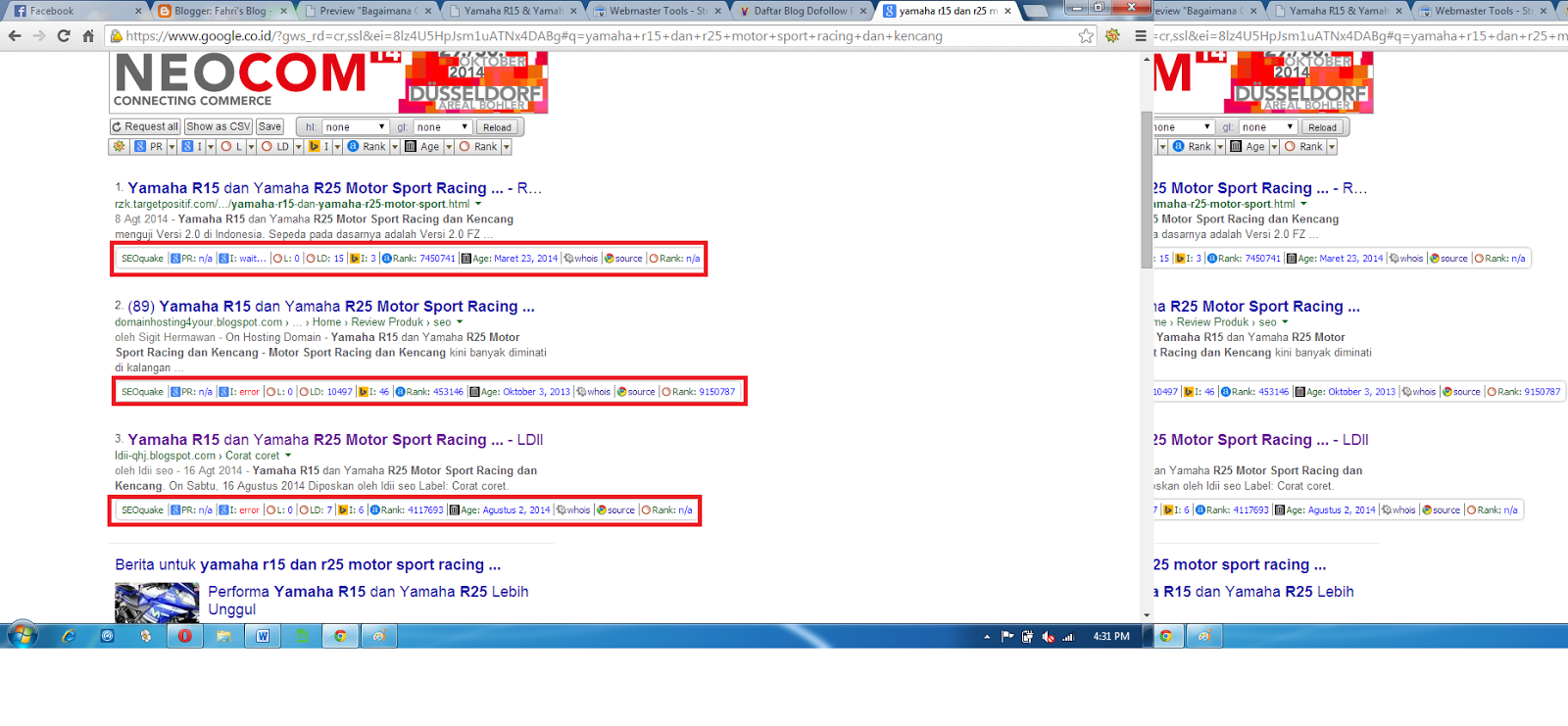Image resolution: width=1568 pixels, height=726 pixels.
Task: Click LD: 10497 in second result bar
Action: tap(325, 392)
